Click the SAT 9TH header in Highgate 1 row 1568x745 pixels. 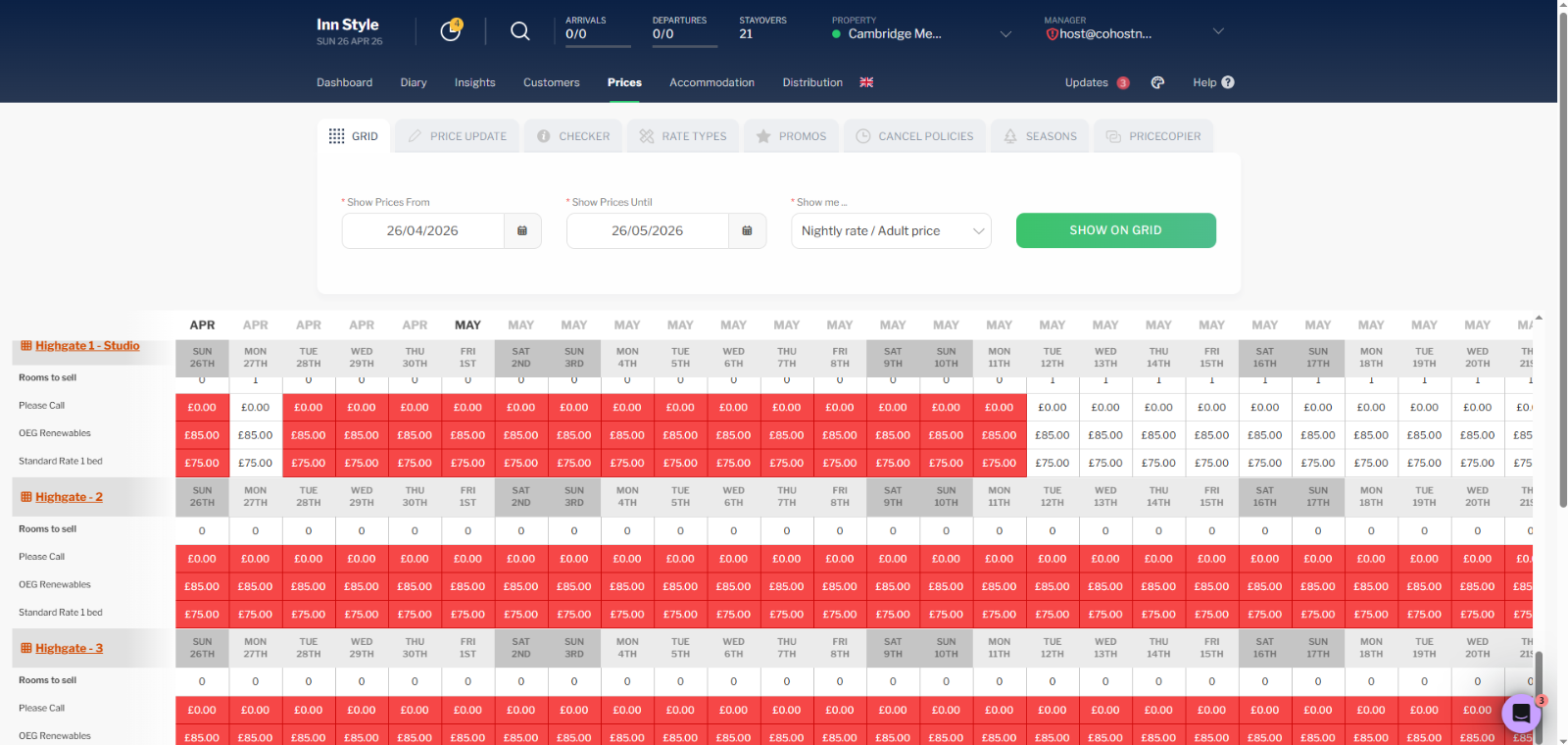click(893, 357)
